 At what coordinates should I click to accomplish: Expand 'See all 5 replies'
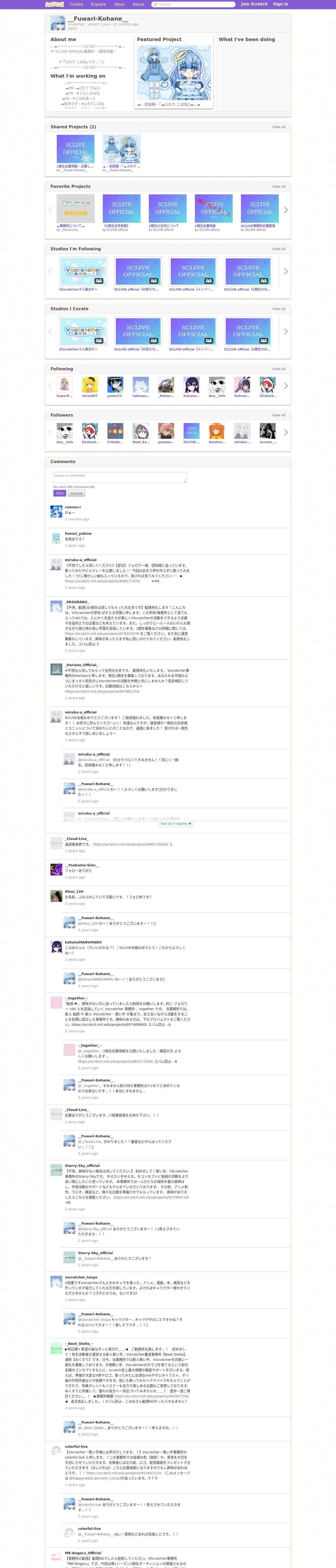[176, 823]
